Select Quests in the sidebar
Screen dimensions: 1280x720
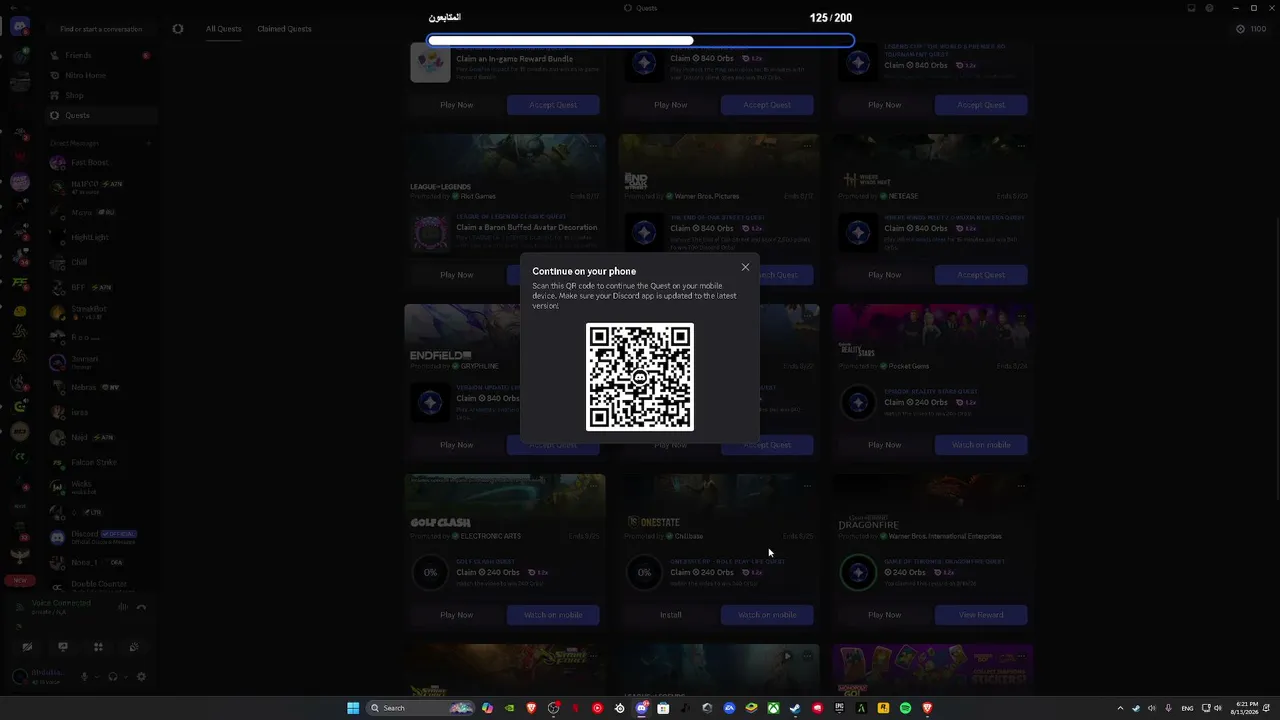101,115
